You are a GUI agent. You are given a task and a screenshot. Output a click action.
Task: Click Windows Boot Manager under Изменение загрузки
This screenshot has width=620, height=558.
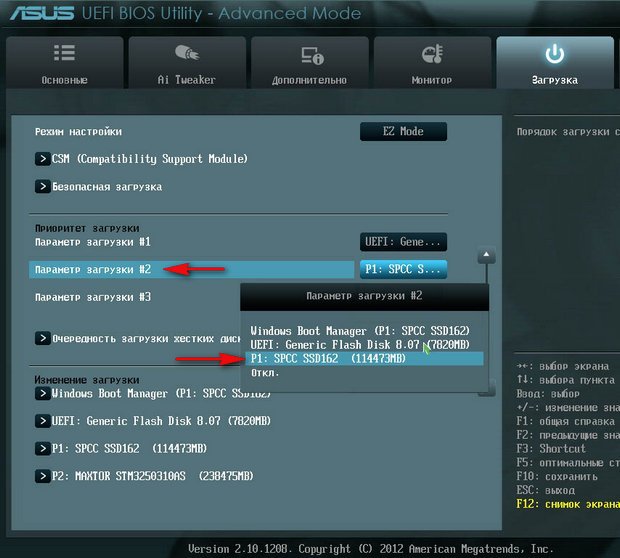tap(161, 393)
